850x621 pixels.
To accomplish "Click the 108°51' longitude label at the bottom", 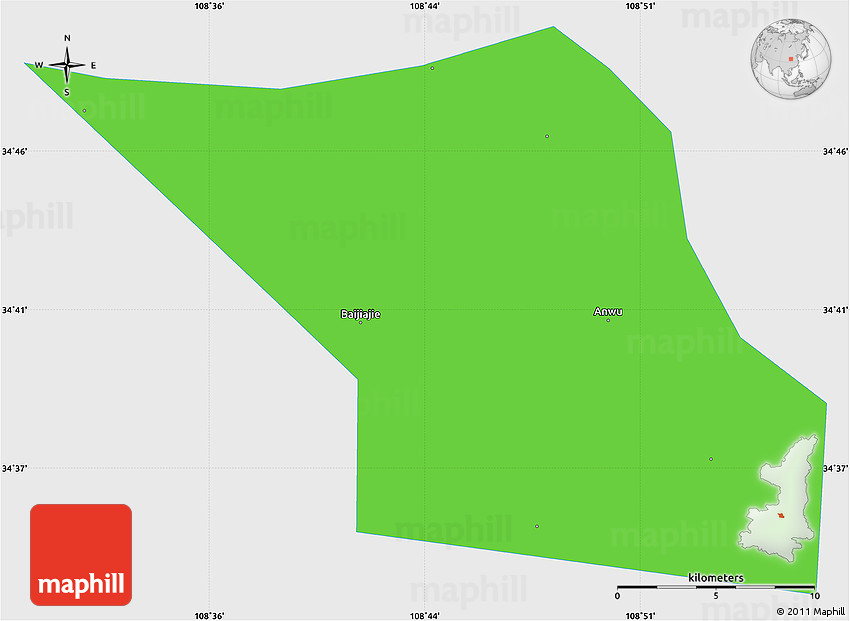I will (640, 615).
